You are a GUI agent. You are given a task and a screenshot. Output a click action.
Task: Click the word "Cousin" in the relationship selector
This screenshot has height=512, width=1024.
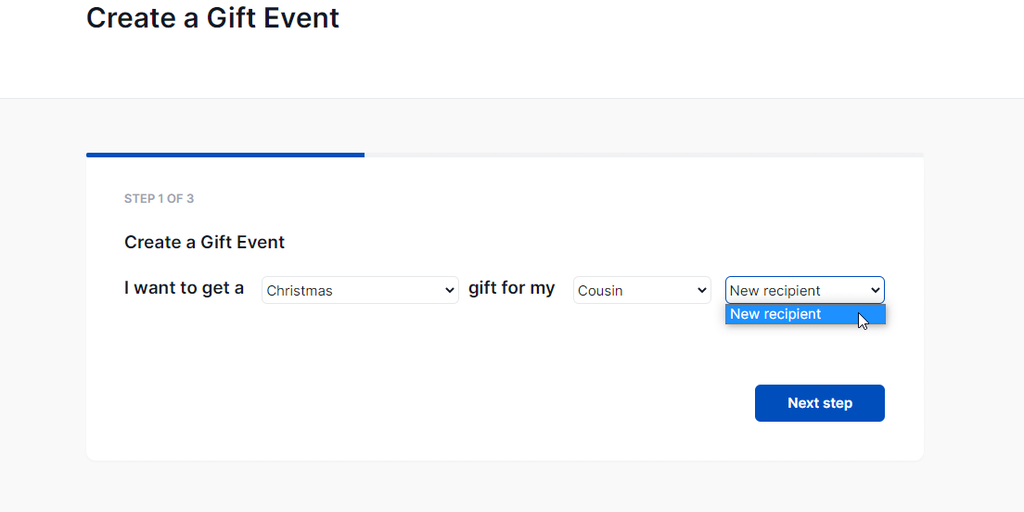point(600,291)
